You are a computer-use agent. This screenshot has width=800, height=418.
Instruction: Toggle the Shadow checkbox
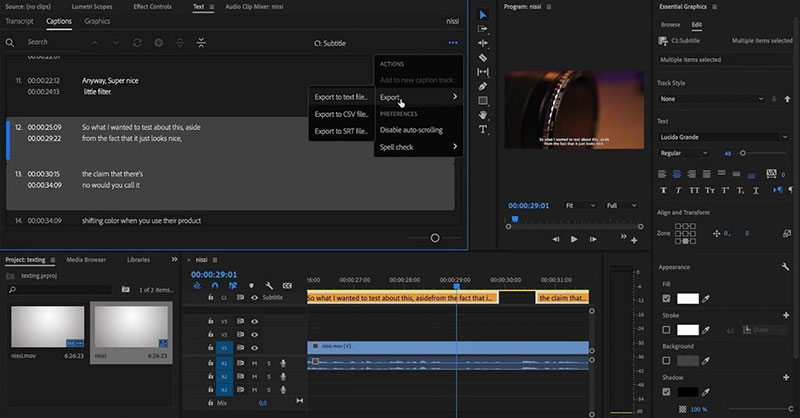[x=666, y=392]
